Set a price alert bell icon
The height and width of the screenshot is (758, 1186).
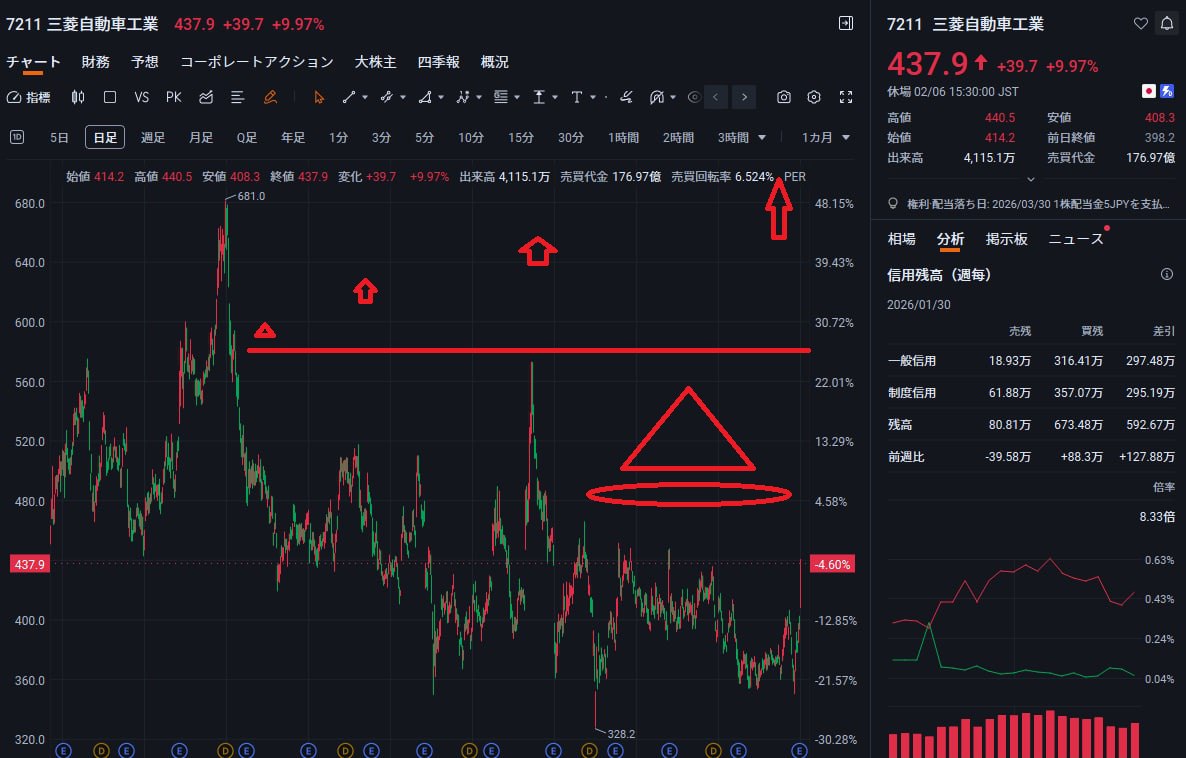click(x=1167, y=23)
